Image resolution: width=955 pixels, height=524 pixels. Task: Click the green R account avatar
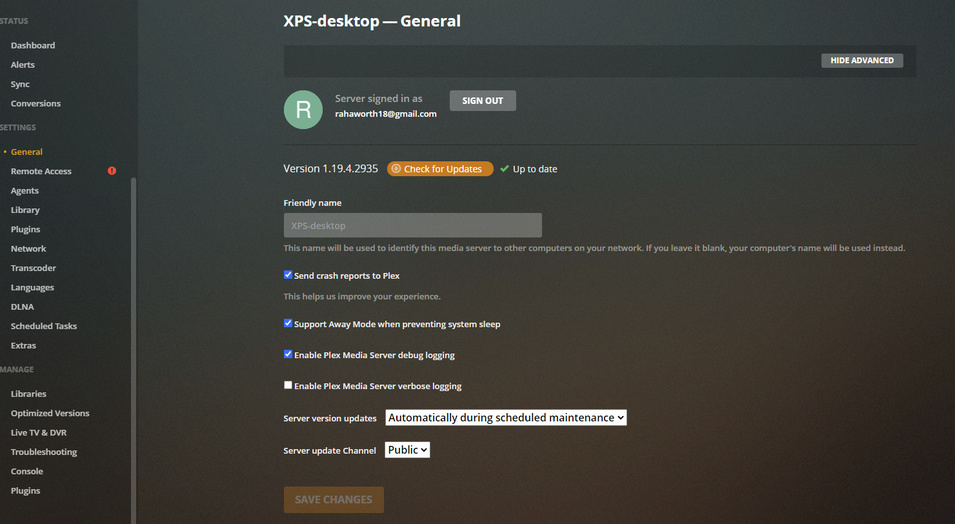click(x=303, y=110)
